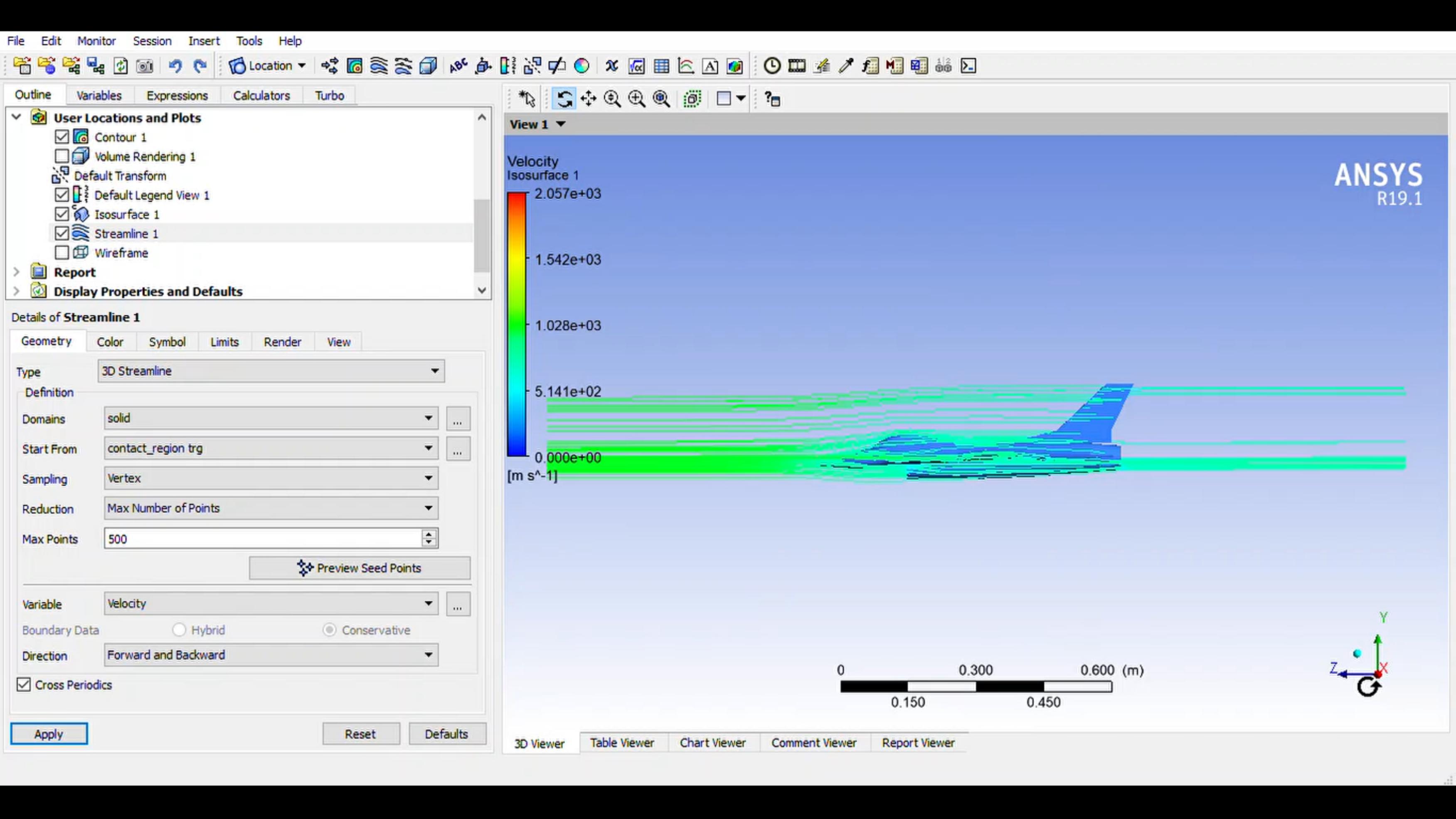Screen dimensions: 1456x819
Task: Expand the Report tree node
Action: pyautogui.click(x=16, y=272)
